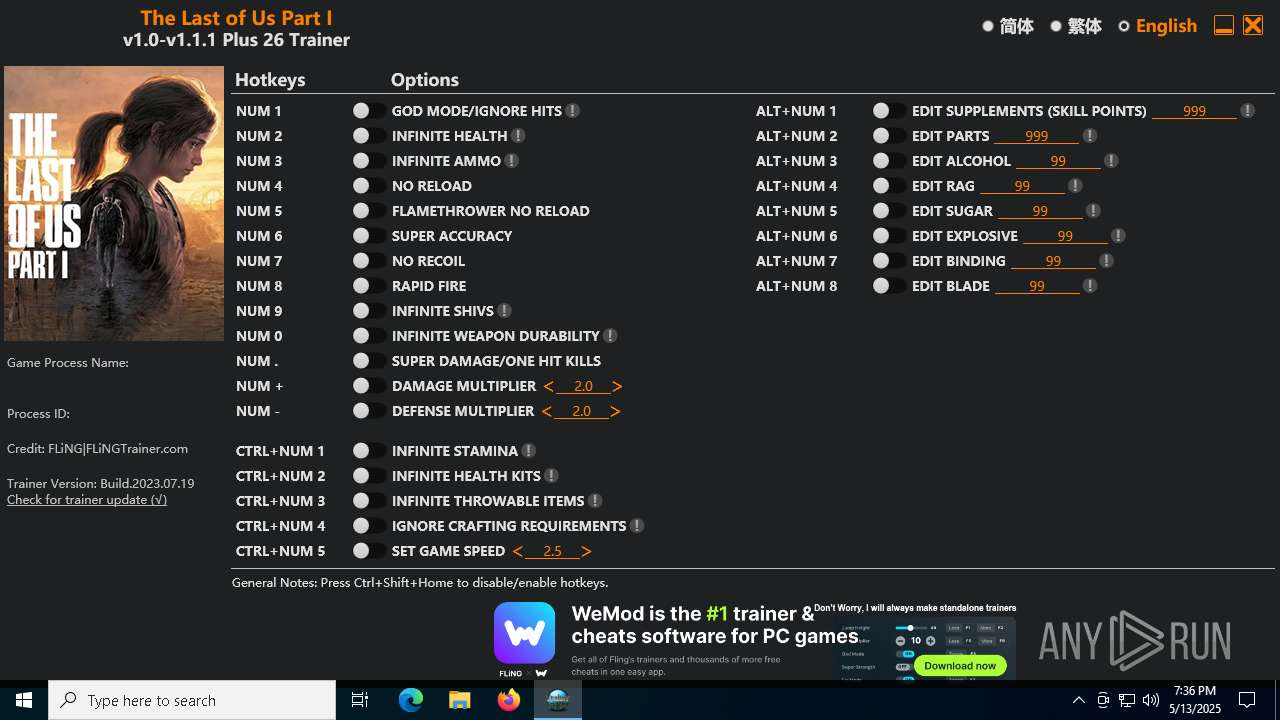
Task: Open Task View on the taskbar
Action: pyautogui.click(x=360, y=700)
